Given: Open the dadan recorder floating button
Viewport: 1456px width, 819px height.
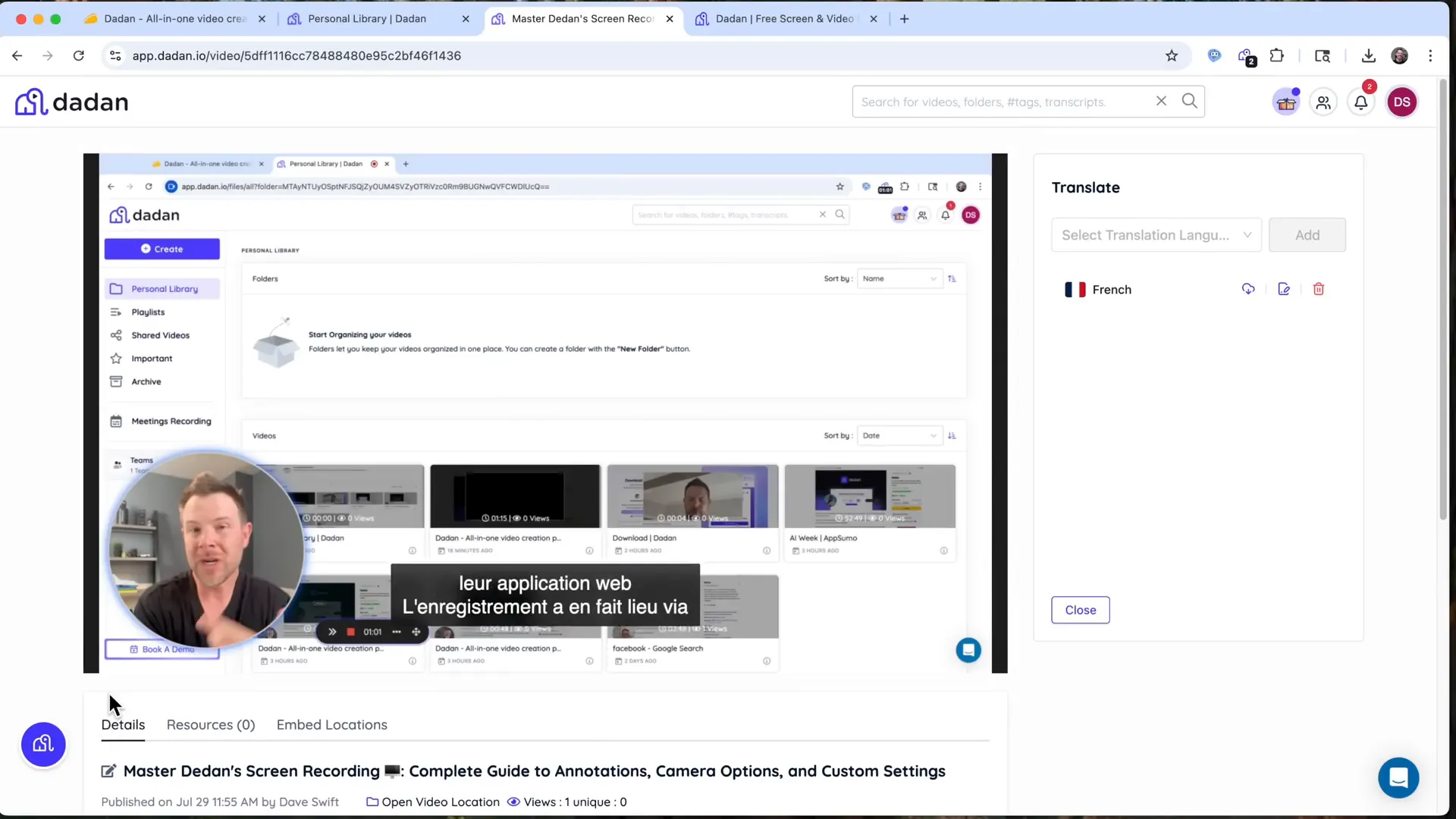Looking at the screenshot, I should (43, 744).
